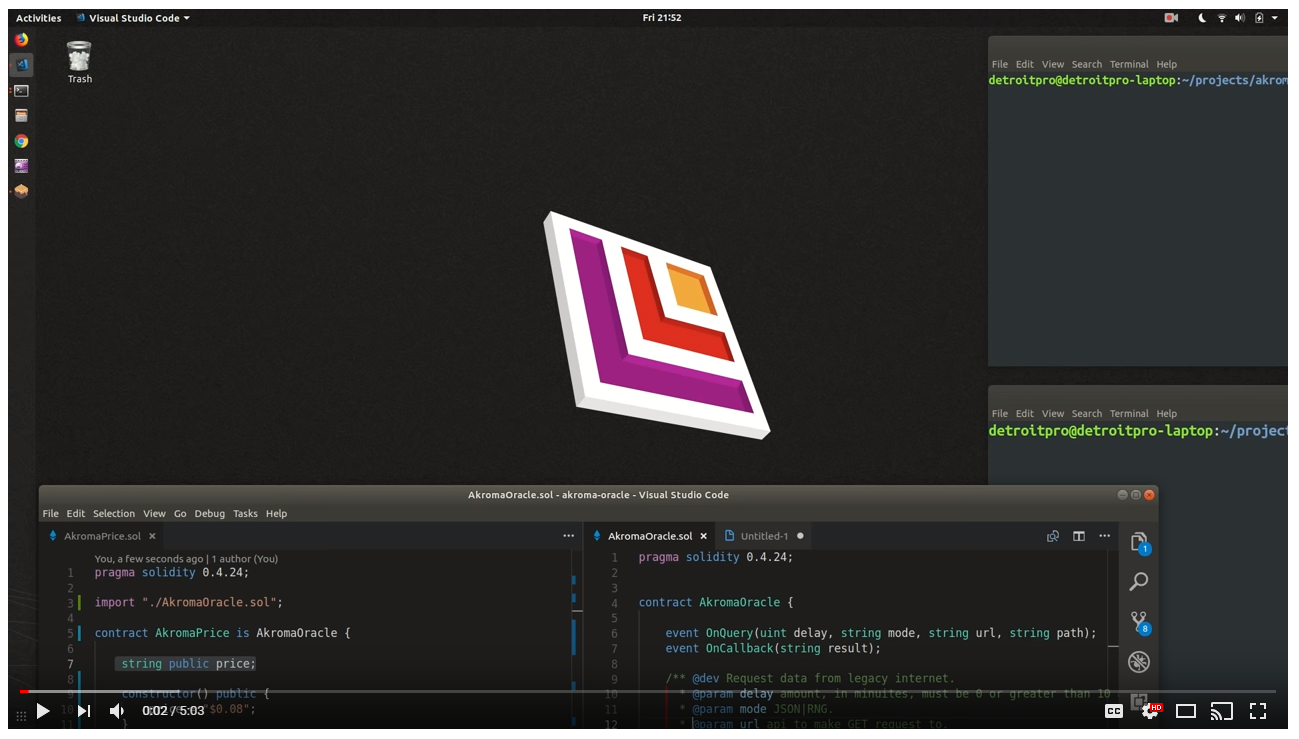Click the unsaved dot on the Untitled-1 tab
Screen dimensions: 1299x739
(800, 536)
